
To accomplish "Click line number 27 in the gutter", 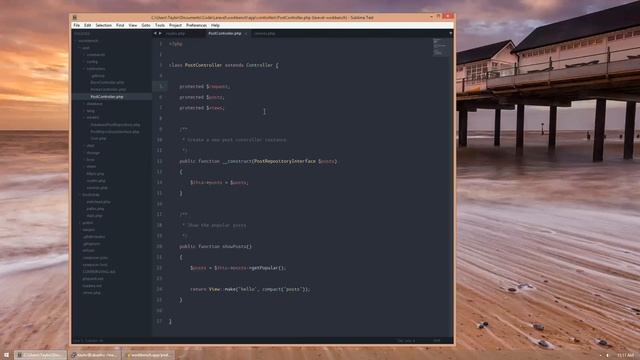I will click(159, 321).
